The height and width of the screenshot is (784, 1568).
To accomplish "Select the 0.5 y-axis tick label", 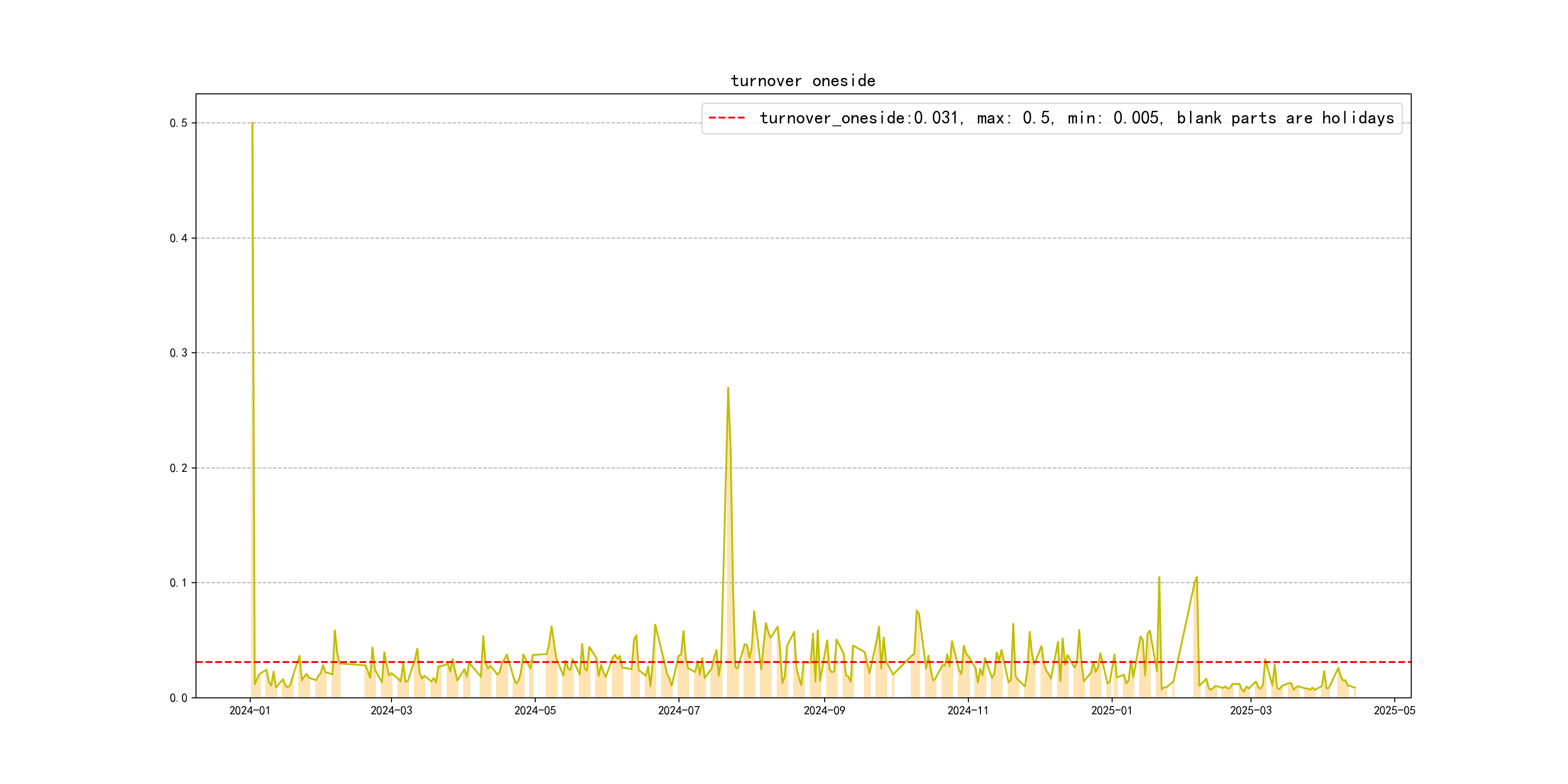I will (x=179, y=123).
